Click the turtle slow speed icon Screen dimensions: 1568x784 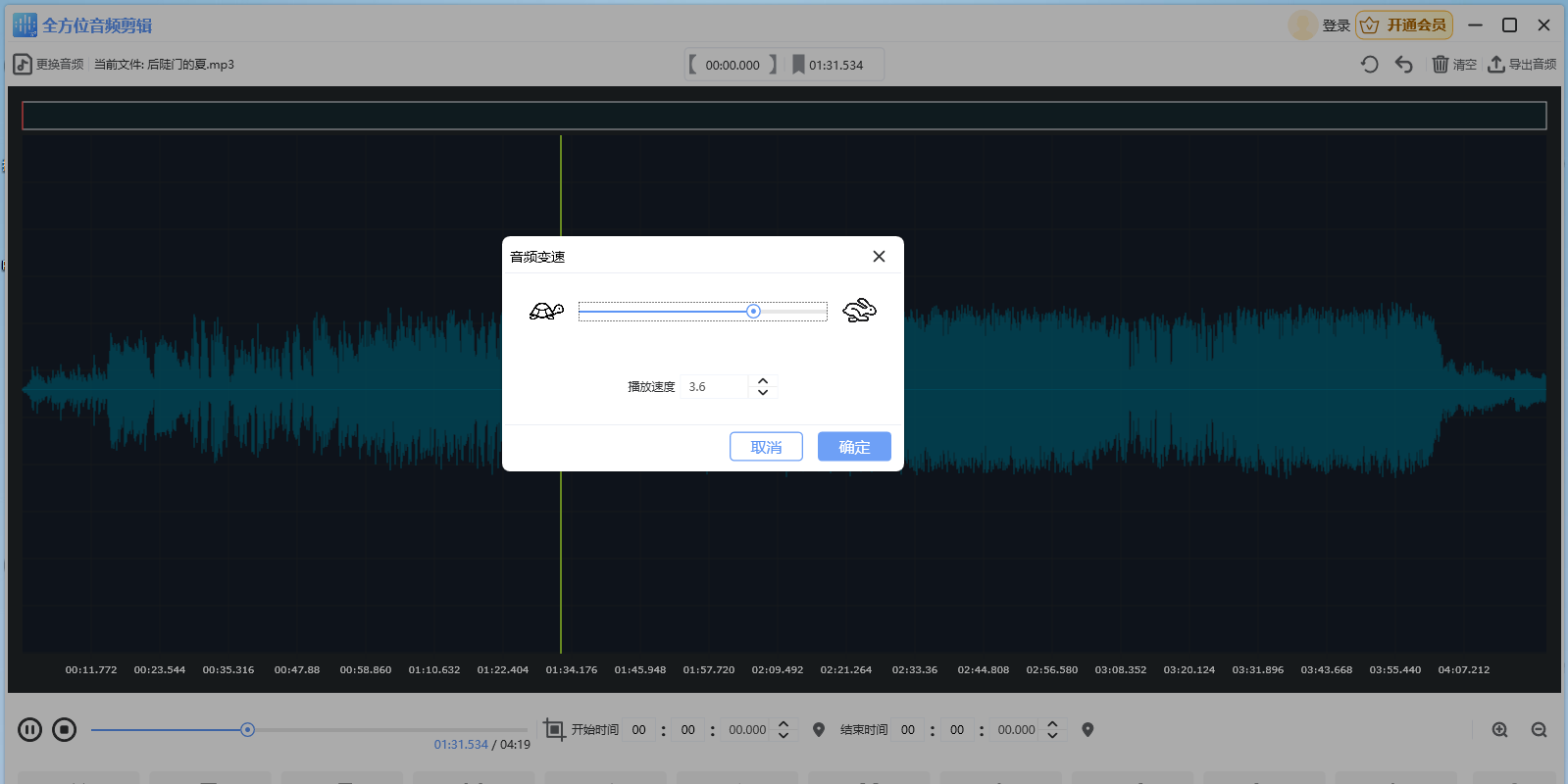[546, 312]
